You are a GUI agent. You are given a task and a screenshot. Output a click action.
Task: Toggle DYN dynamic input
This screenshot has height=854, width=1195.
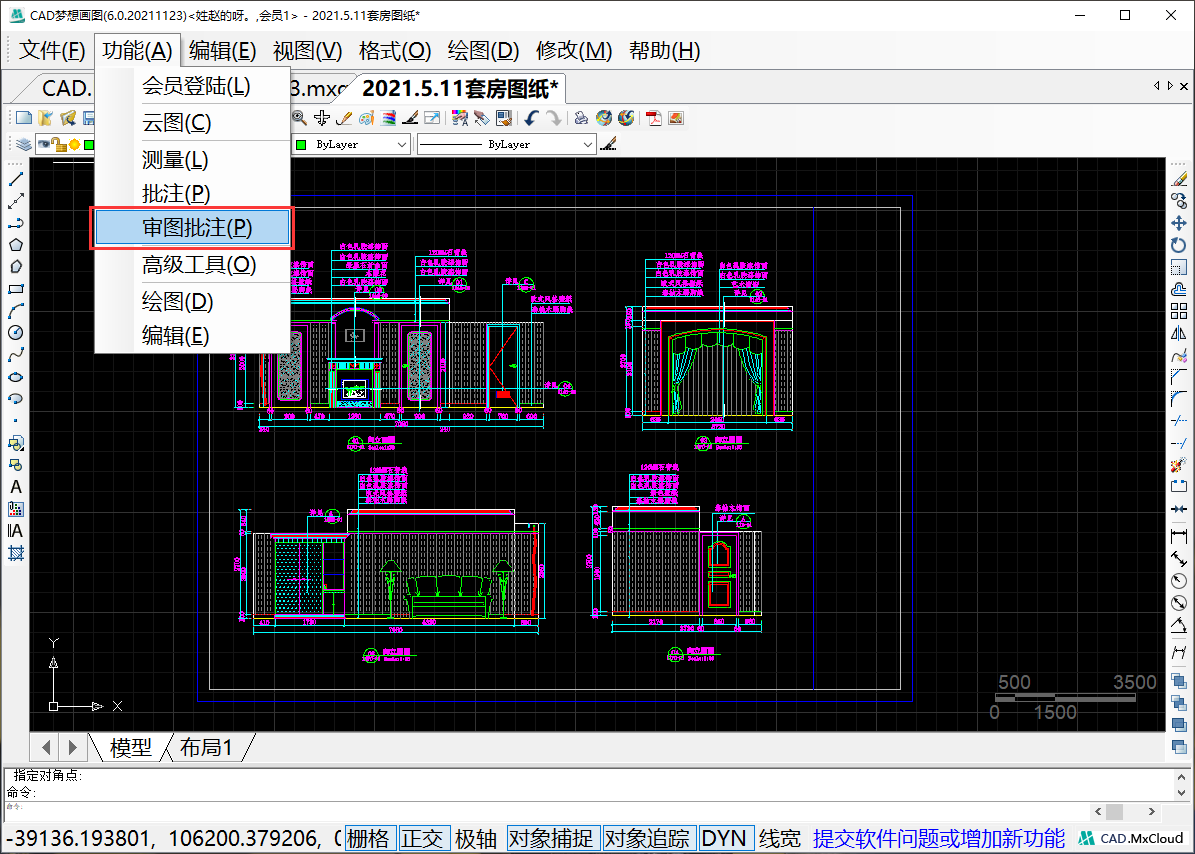(724, 839)
